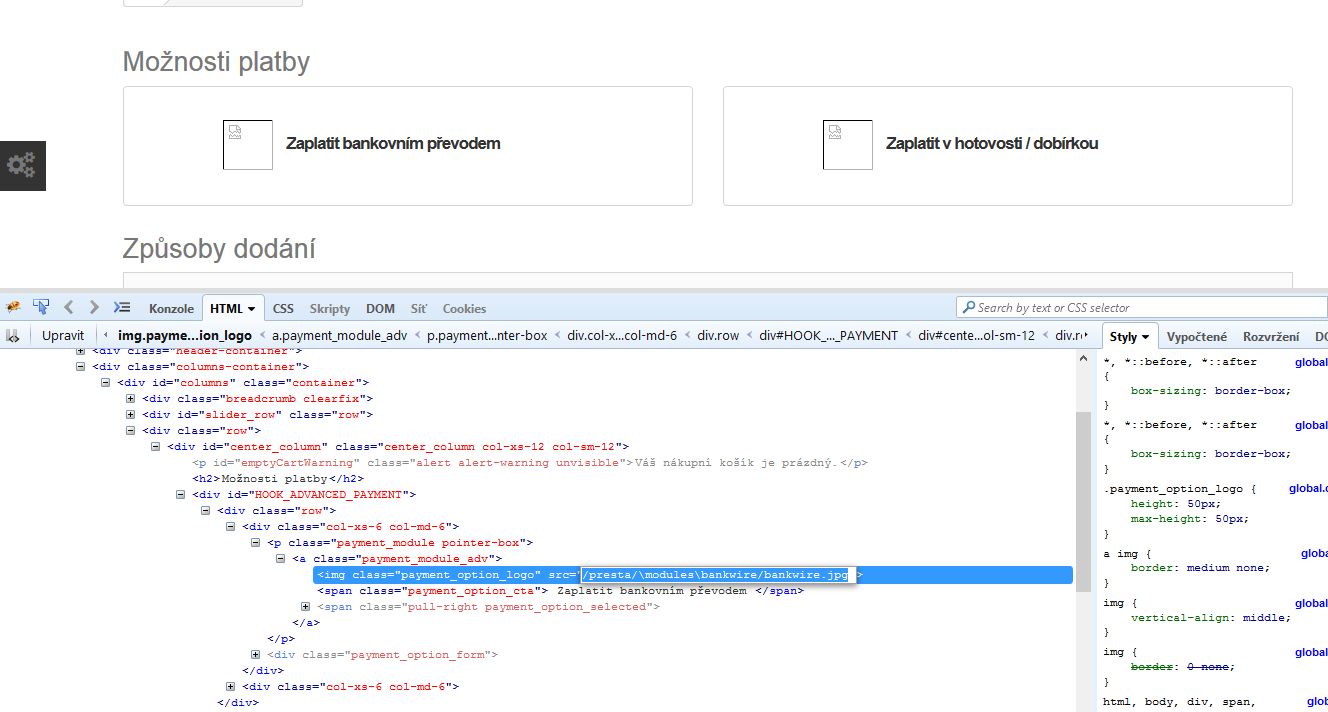The width and height of the screenshot is (1328, 712).
Task: Open the Styly tab dropdown menu
Action: click(x=1145, y=337)
